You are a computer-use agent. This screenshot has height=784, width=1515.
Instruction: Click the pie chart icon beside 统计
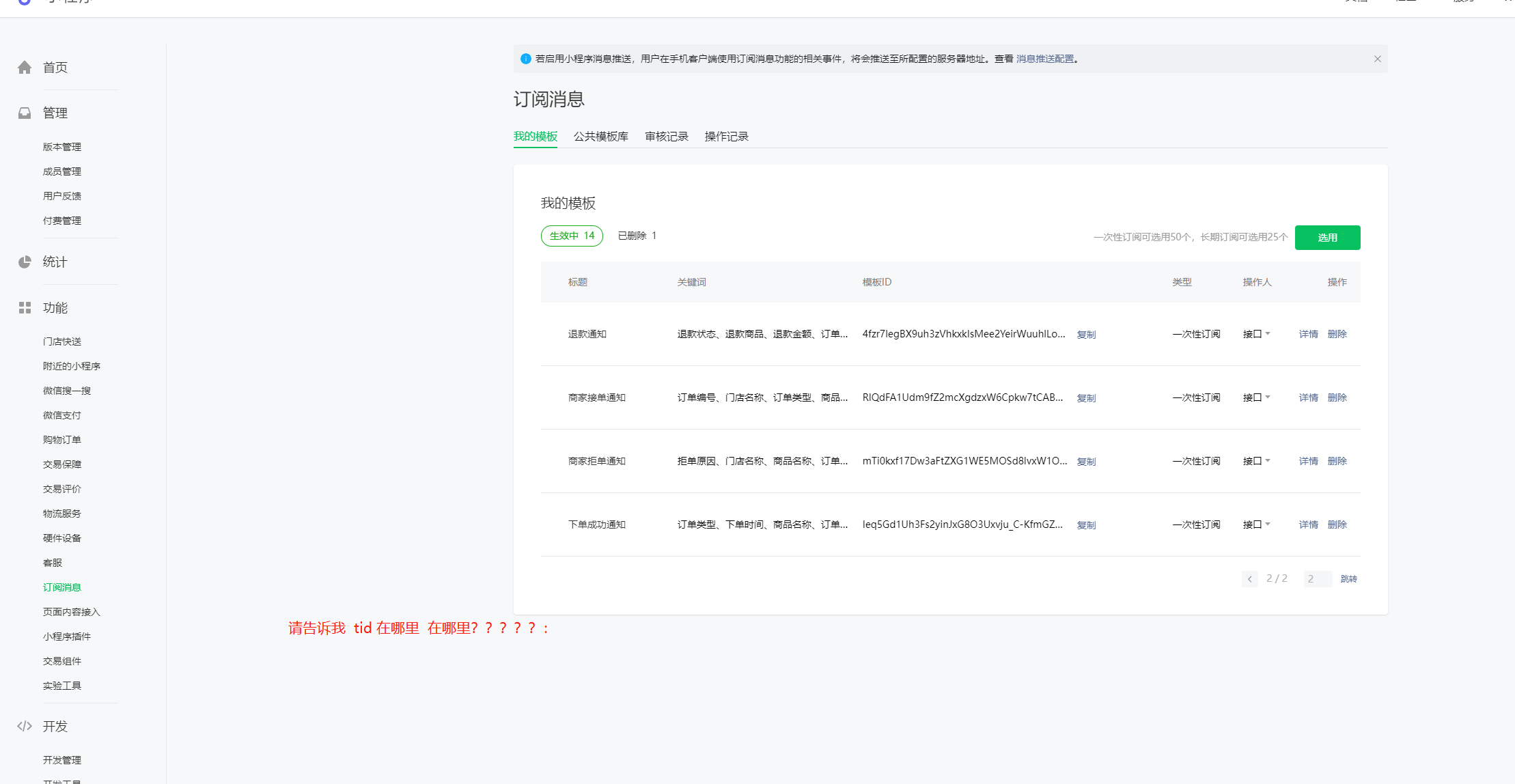(x=25, y=262)
